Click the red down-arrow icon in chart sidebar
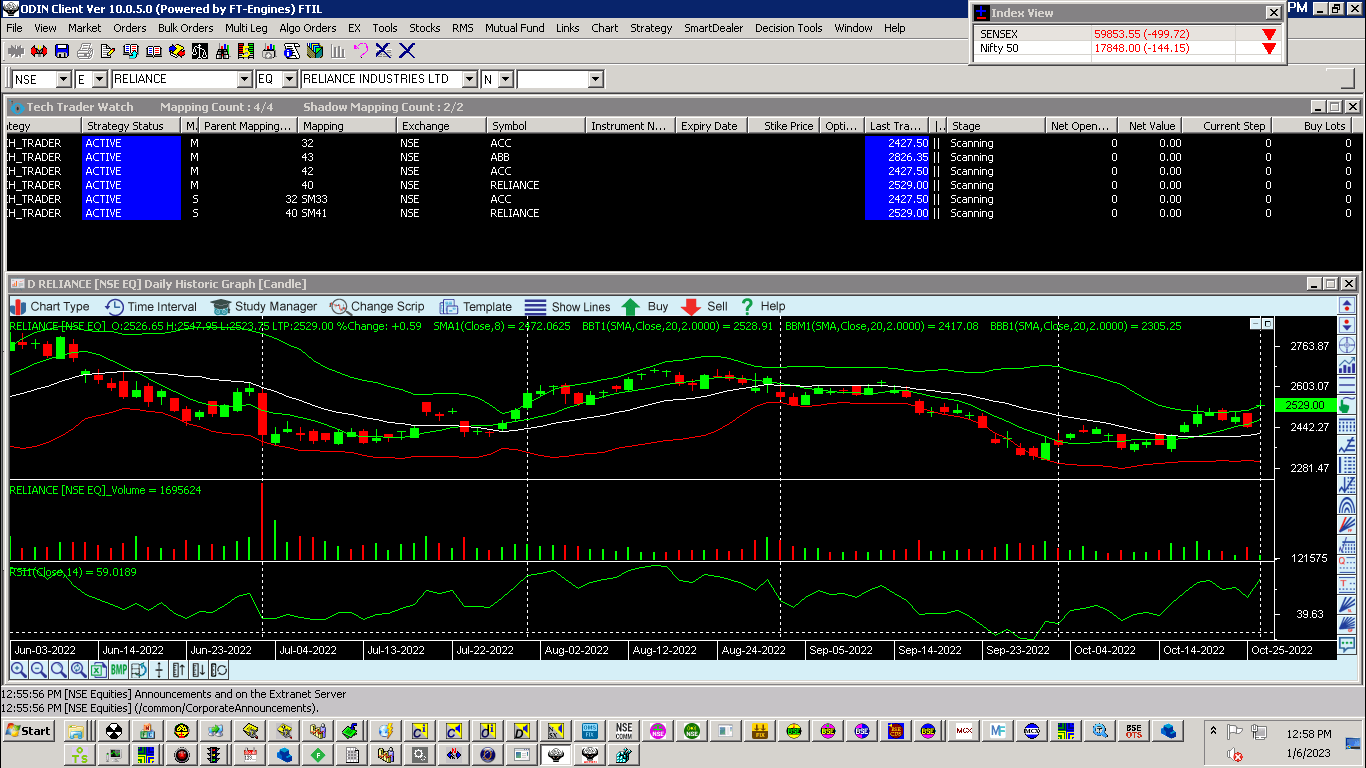 click(x=1346, y=323)
